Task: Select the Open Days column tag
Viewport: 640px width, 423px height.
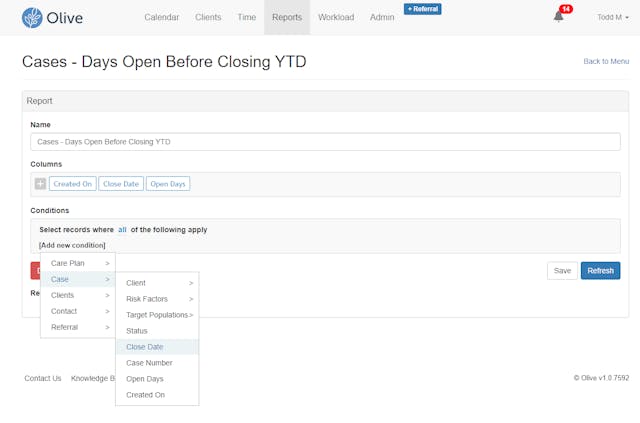Action: click(x=168, y=184)
